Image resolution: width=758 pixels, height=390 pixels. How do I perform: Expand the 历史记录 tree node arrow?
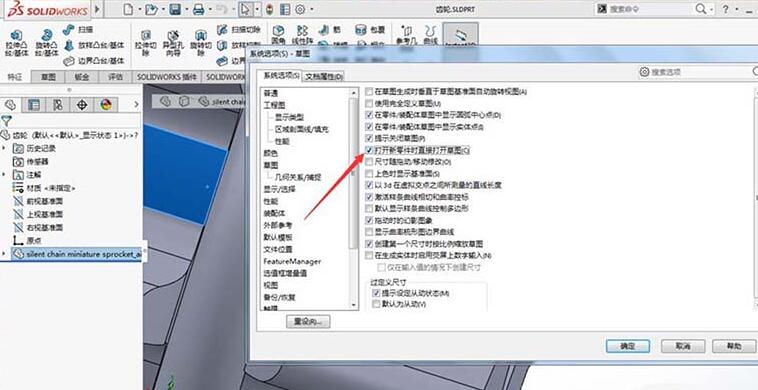pyautogui.click(x=4, y=148)
